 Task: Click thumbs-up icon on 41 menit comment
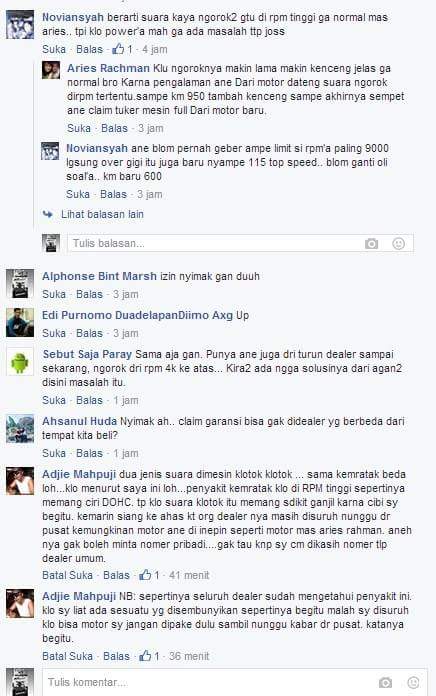(145, 575)
